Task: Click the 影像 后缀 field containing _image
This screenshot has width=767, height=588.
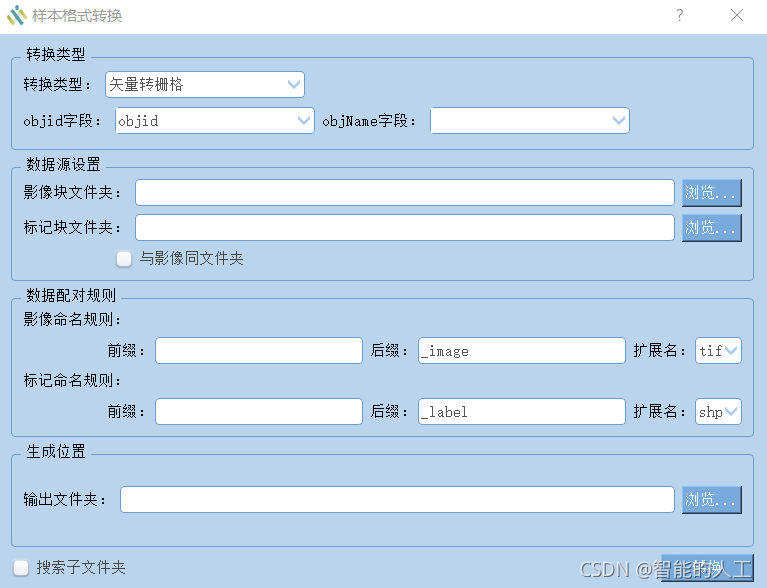Action: [521, 351]
